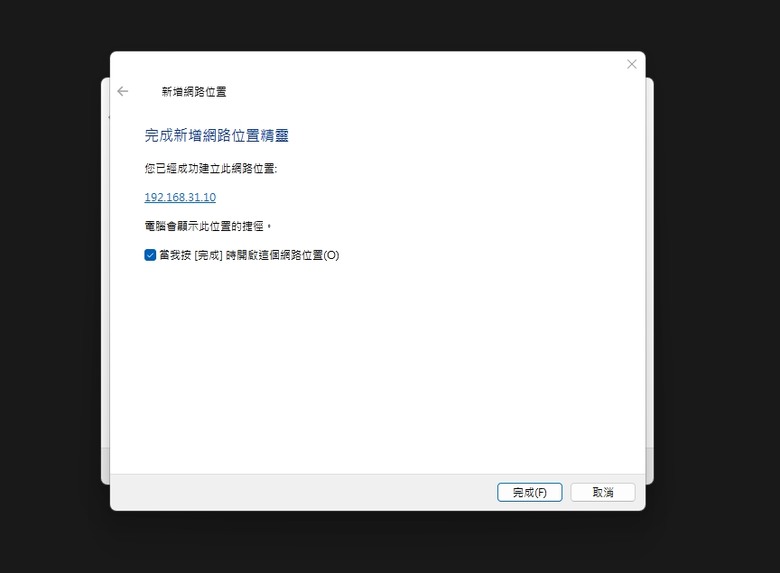The height and width of the screenshot is (573, 780).
Task: Select the 新增網路位置 title text
Action: (194, 92)
